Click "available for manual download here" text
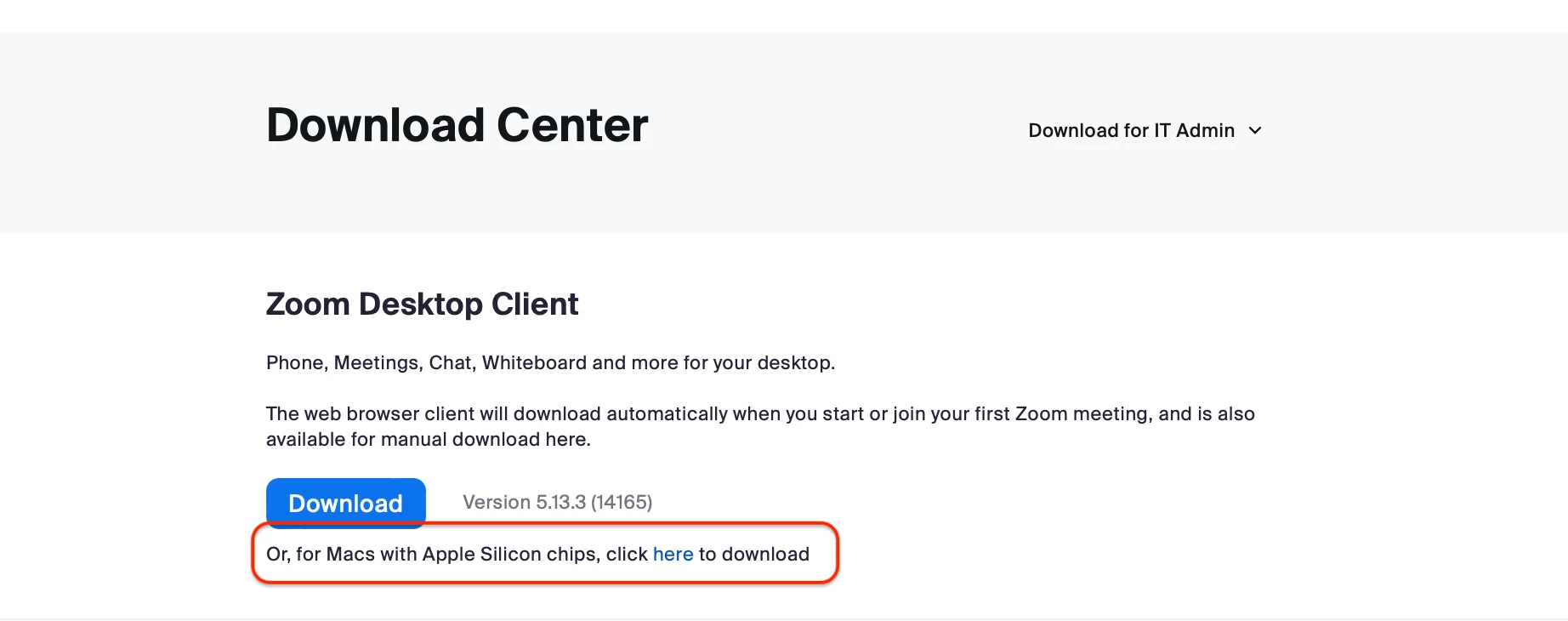Screen dimensions: 1568x621 pos(428,440)
